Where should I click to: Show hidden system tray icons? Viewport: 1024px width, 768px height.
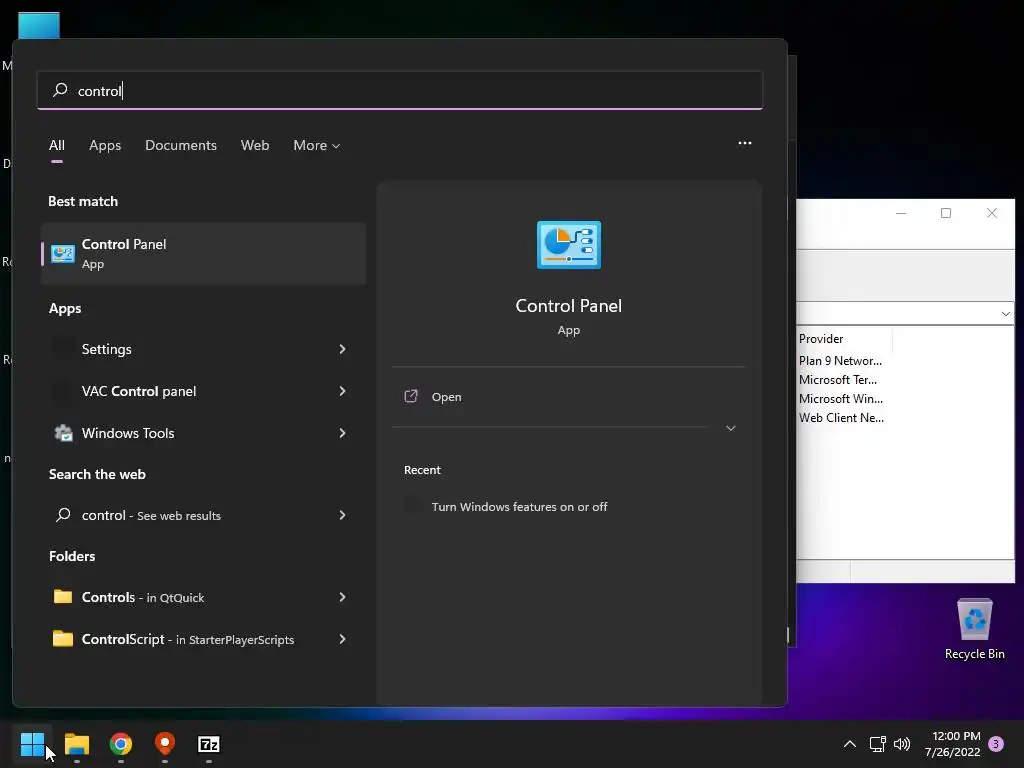coord(850,744)
